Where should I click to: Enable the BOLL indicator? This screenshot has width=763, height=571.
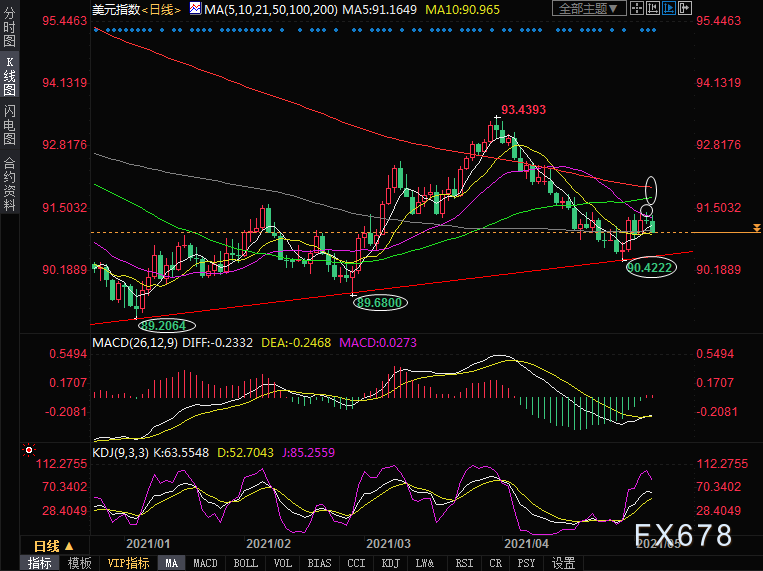point(245,563)
